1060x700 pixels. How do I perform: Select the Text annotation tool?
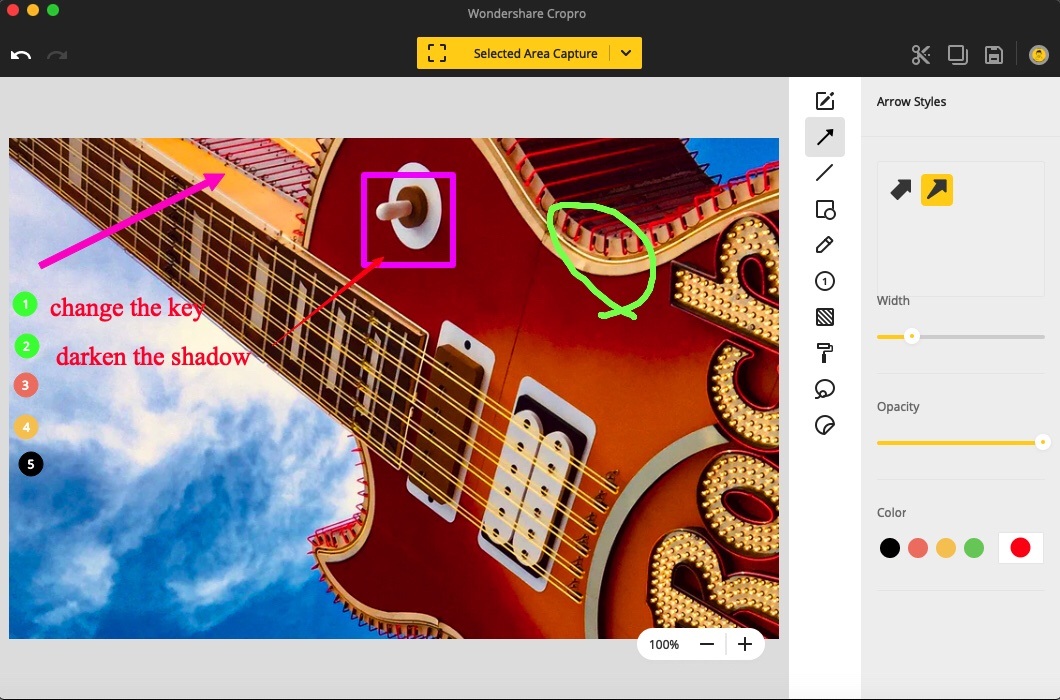tap(824, 100)
